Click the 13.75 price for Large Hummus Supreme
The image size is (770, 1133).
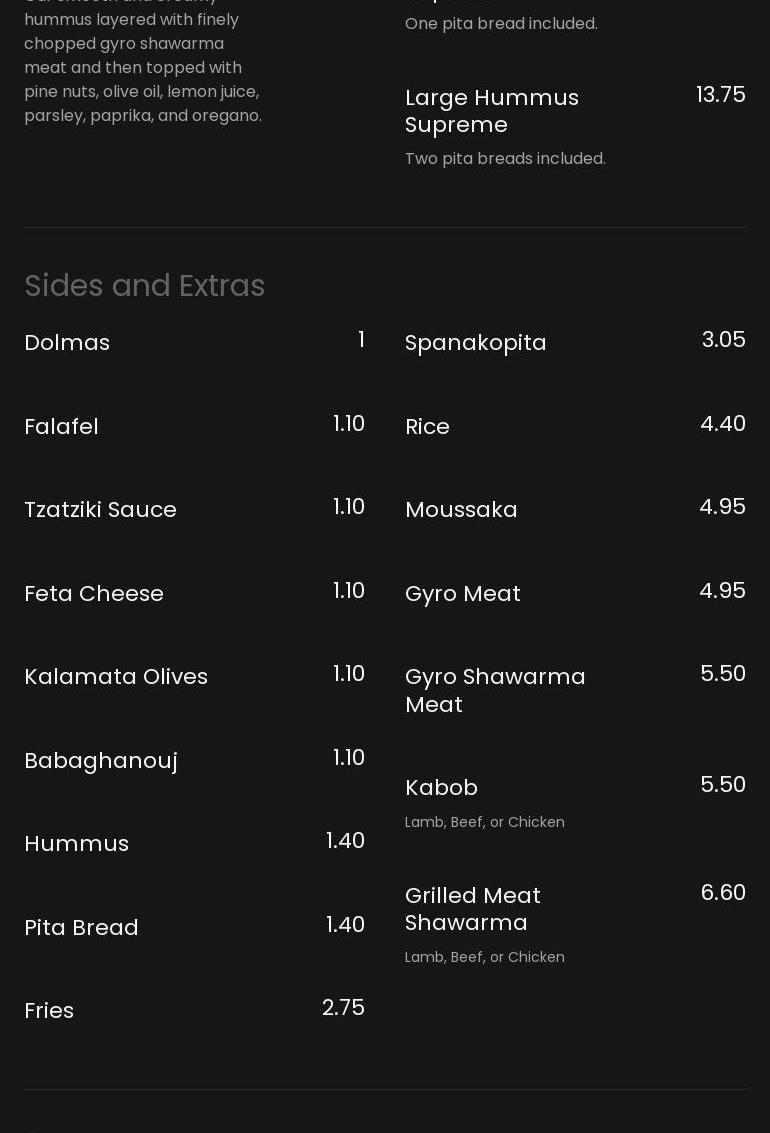720,94
